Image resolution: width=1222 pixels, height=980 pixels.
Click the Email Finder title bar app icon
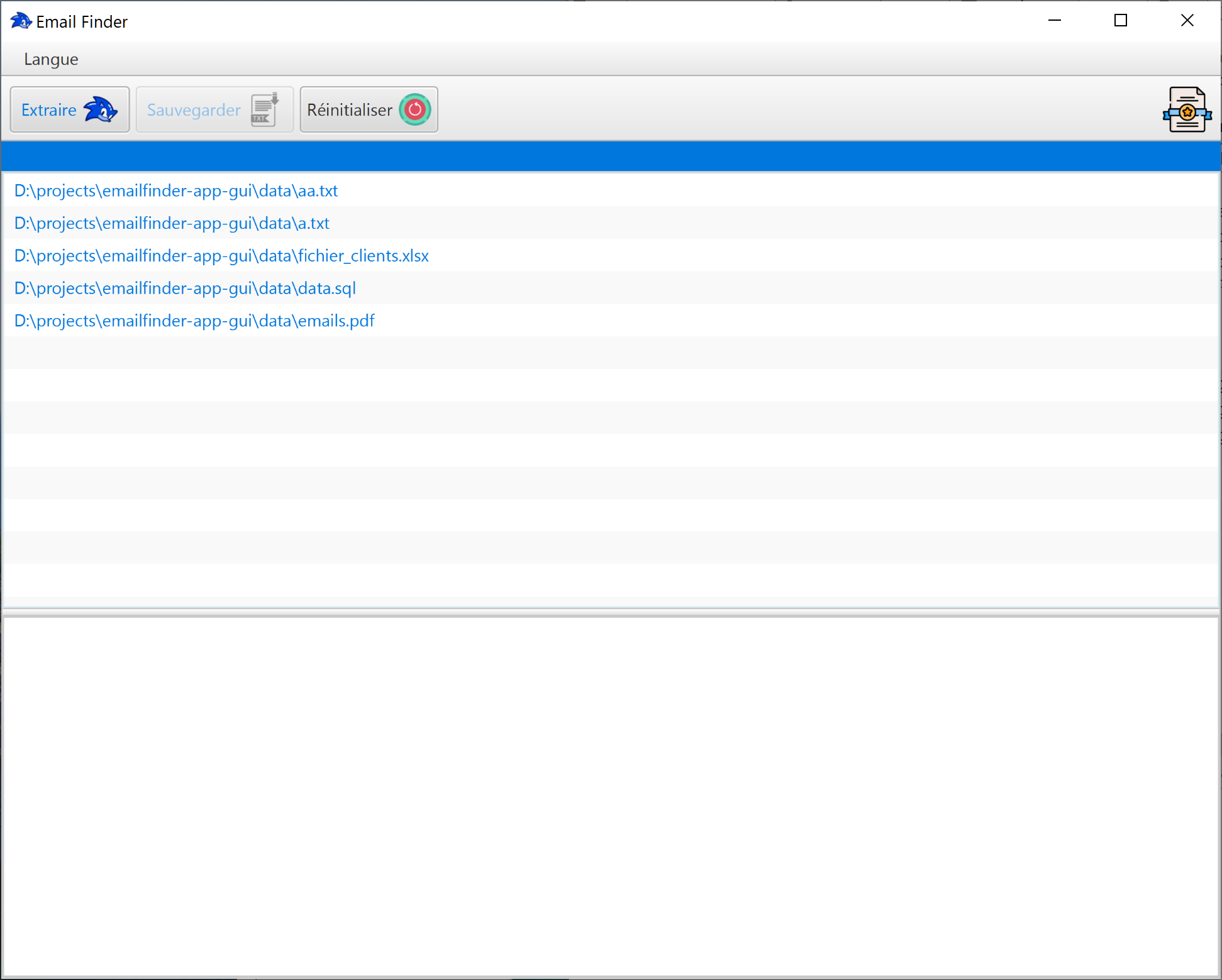(21, 21)
